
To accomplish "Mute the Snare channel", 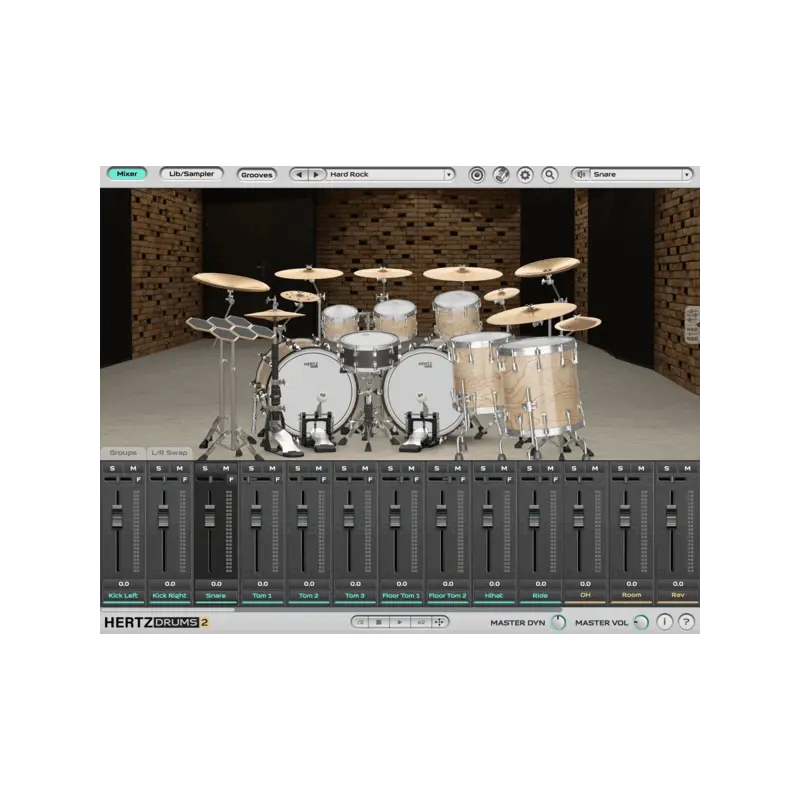I will coord(226,468).
